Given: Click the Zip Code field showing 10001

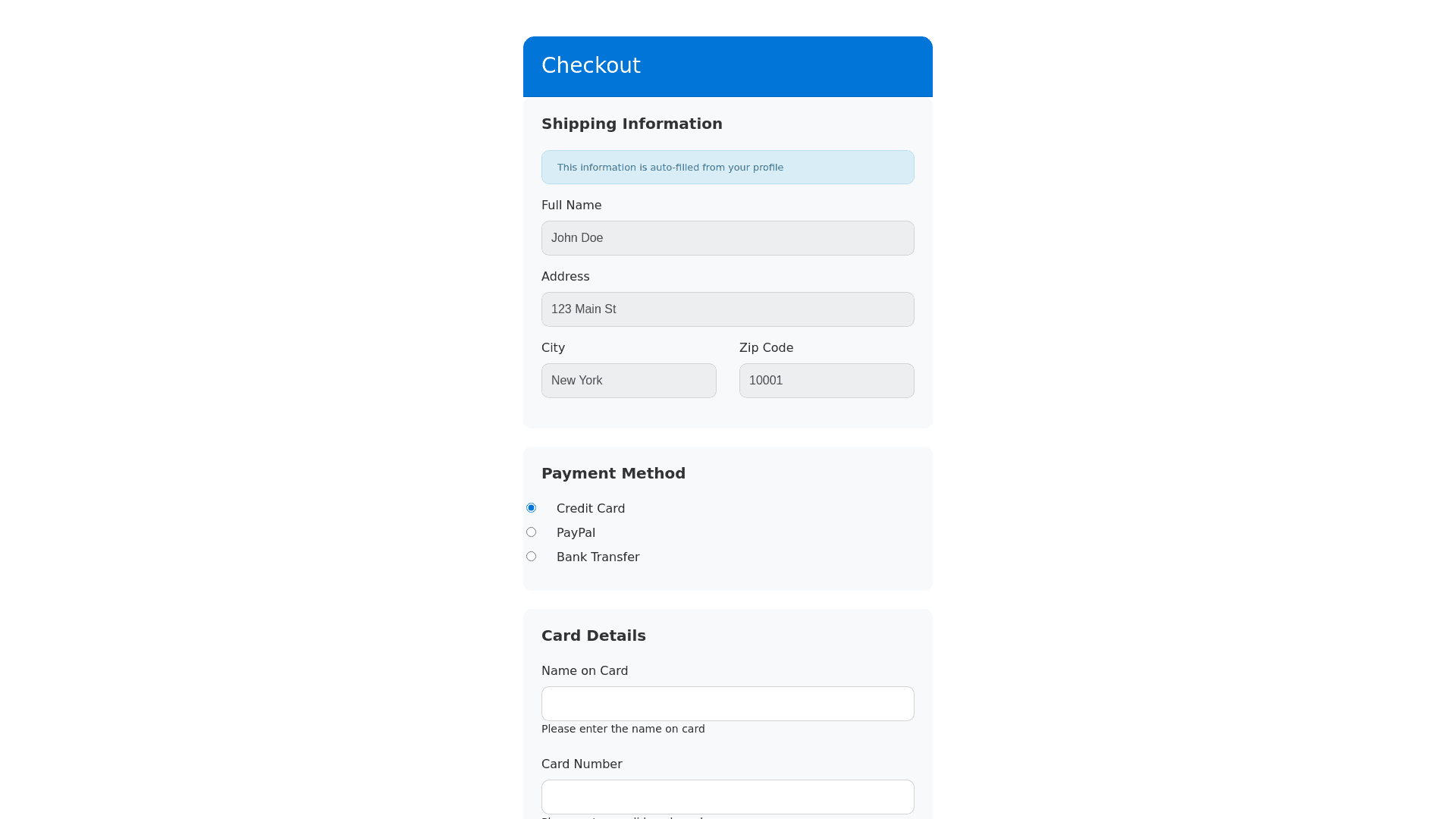Looking at the screenshot, I should coord(826,381).
